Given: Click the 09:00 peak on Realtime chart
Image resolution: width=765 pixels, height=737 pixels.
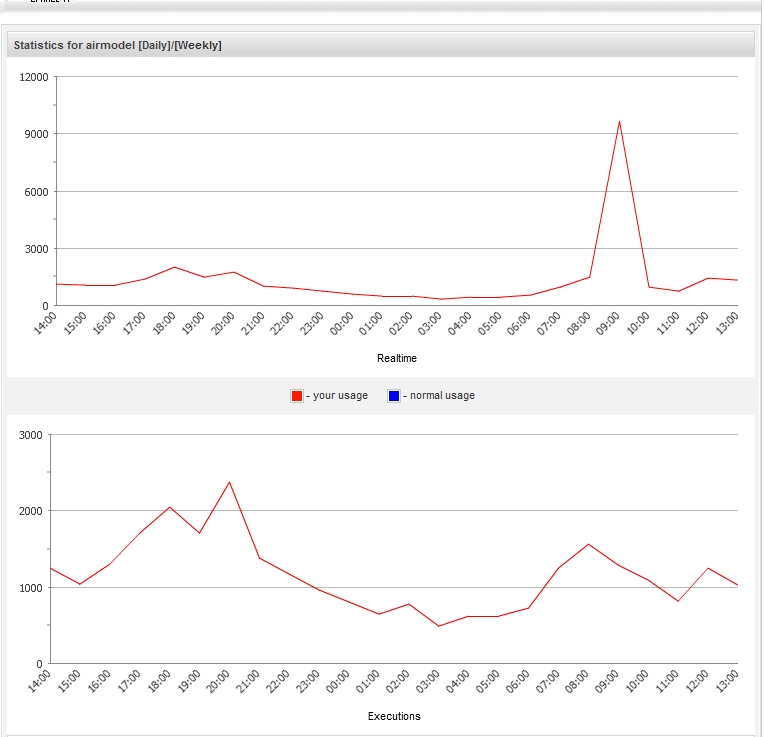Looking at the screenshot, I should tap(619, 121).
